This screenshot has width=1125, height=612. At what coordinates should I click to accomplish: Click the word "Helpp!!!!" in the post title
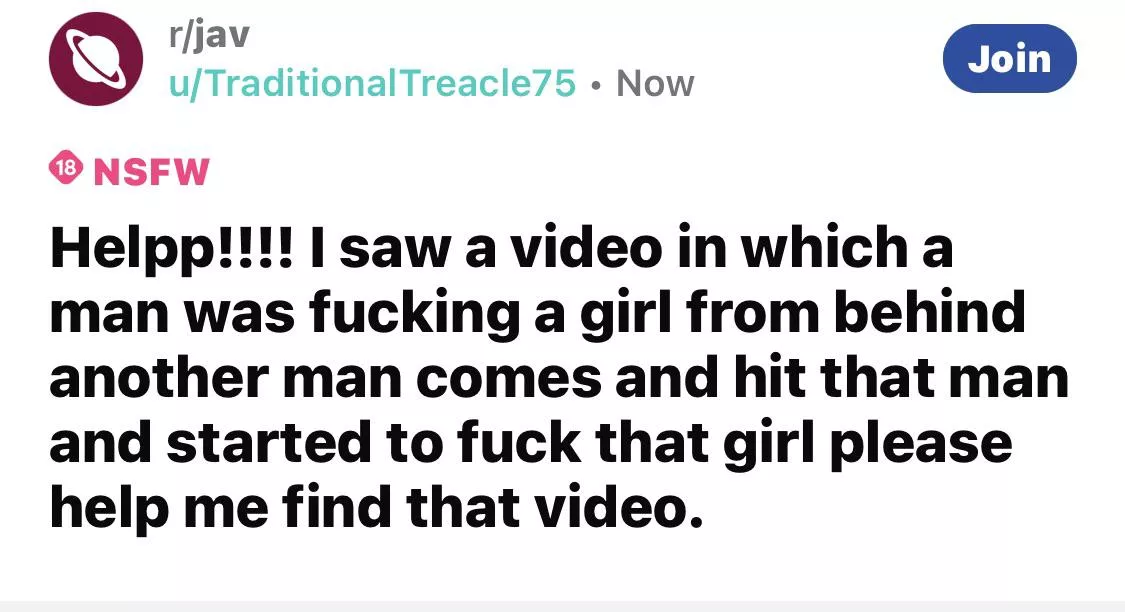pyautogui.click(x=171, y=248)
